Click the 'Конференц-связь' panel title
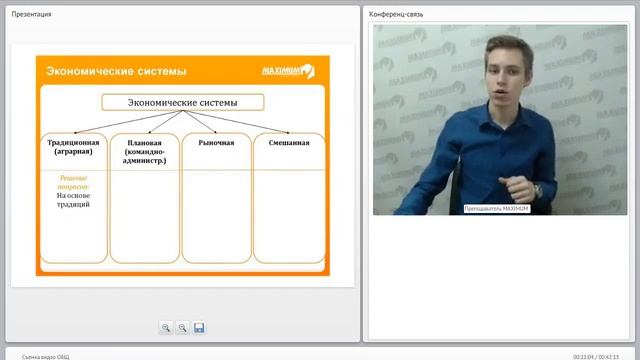 pyautogui.click(x=396, y=14)
